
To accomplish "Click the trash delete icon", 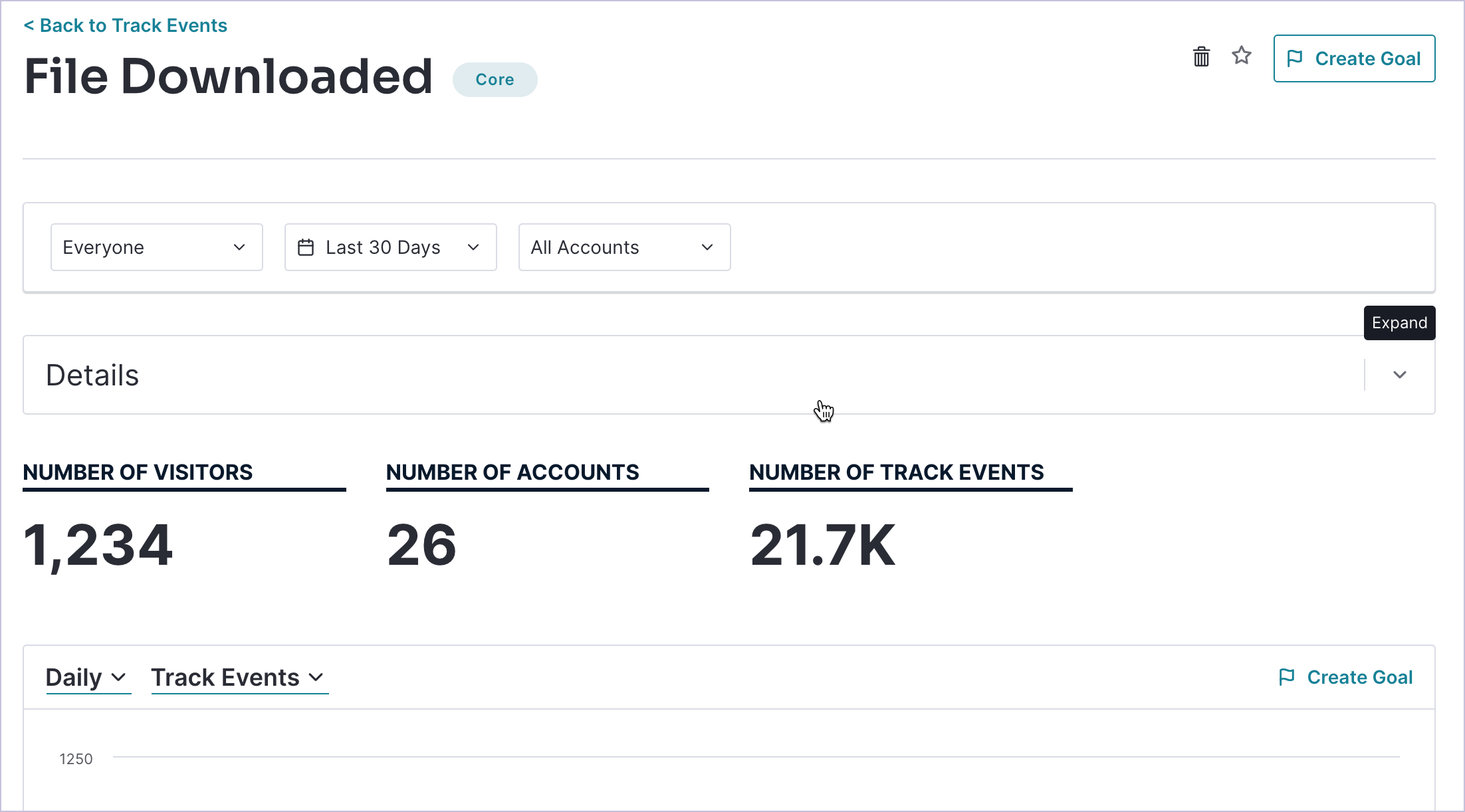I will (x=1201, y=57).
